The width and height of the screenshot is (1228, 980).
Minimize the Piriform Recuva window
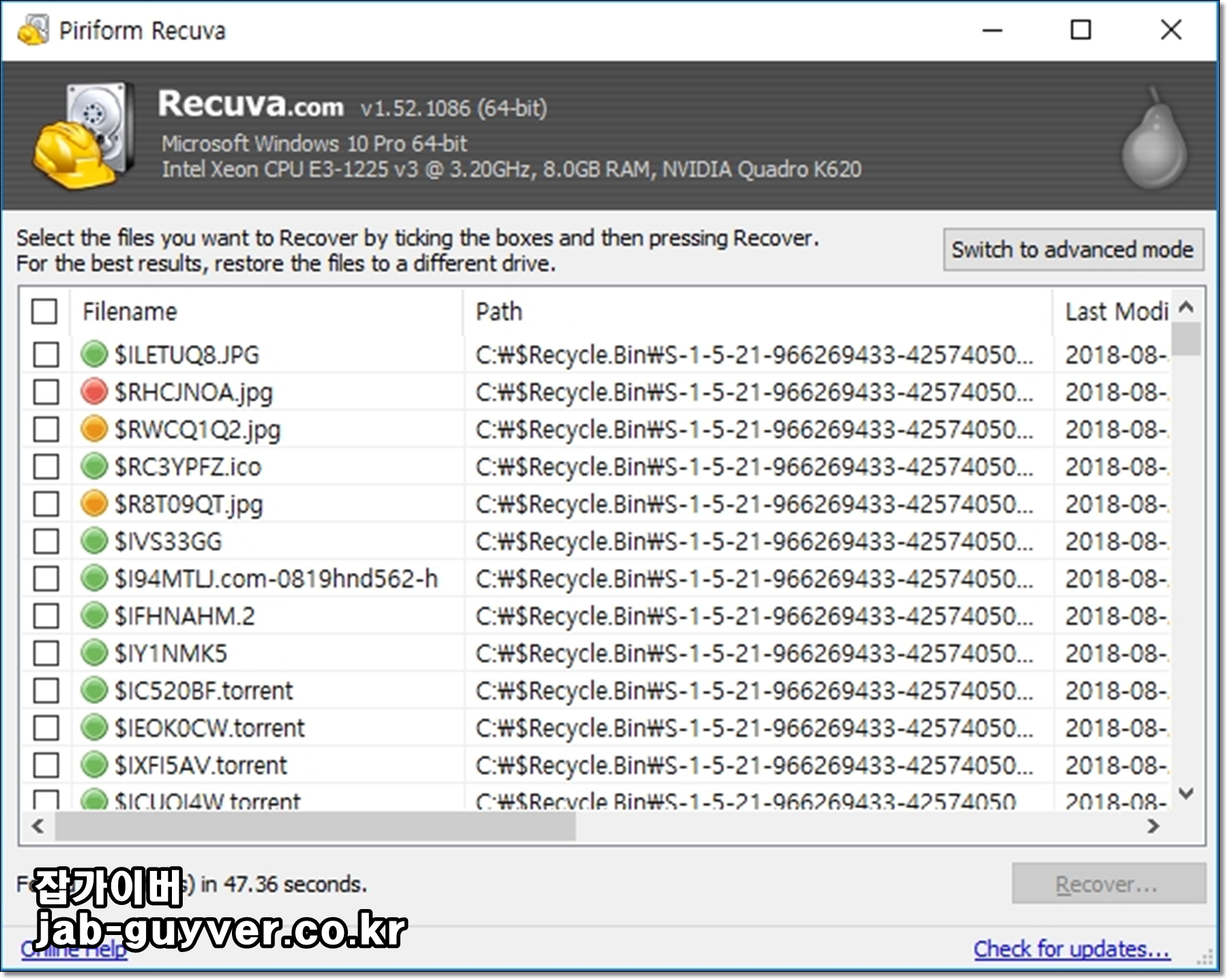(992, 30)
